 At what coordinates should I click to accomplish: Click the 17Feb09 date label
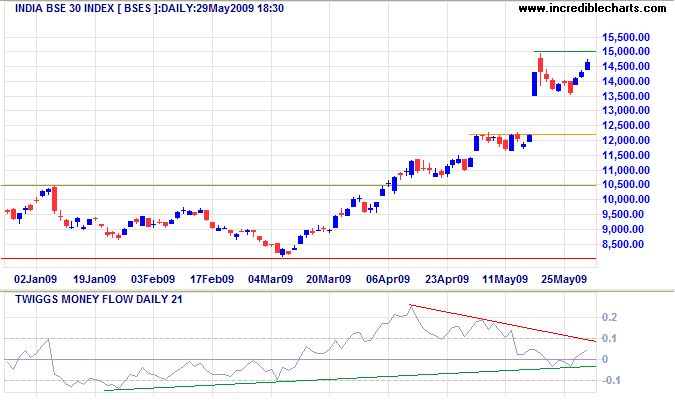pyautogui.click(x=212, y=279)
